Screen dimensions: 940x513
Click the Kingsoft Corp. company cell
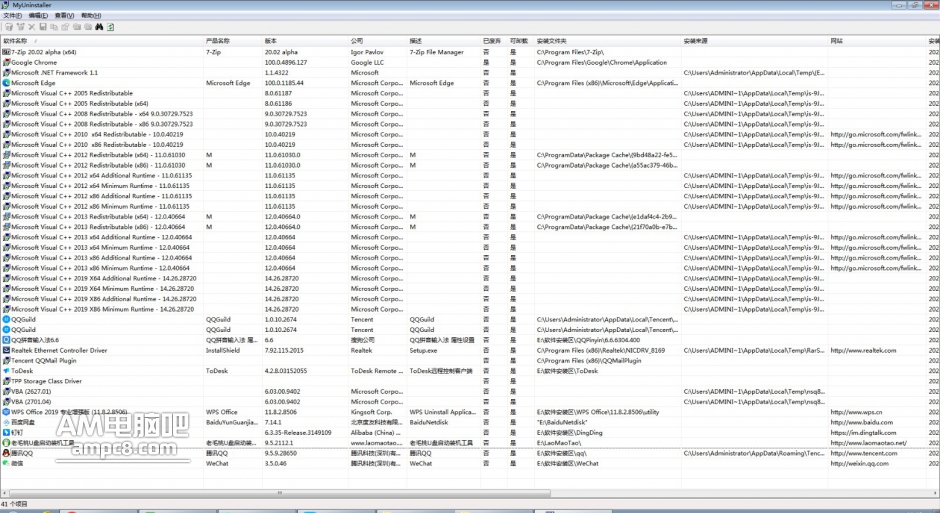point(372,412)
